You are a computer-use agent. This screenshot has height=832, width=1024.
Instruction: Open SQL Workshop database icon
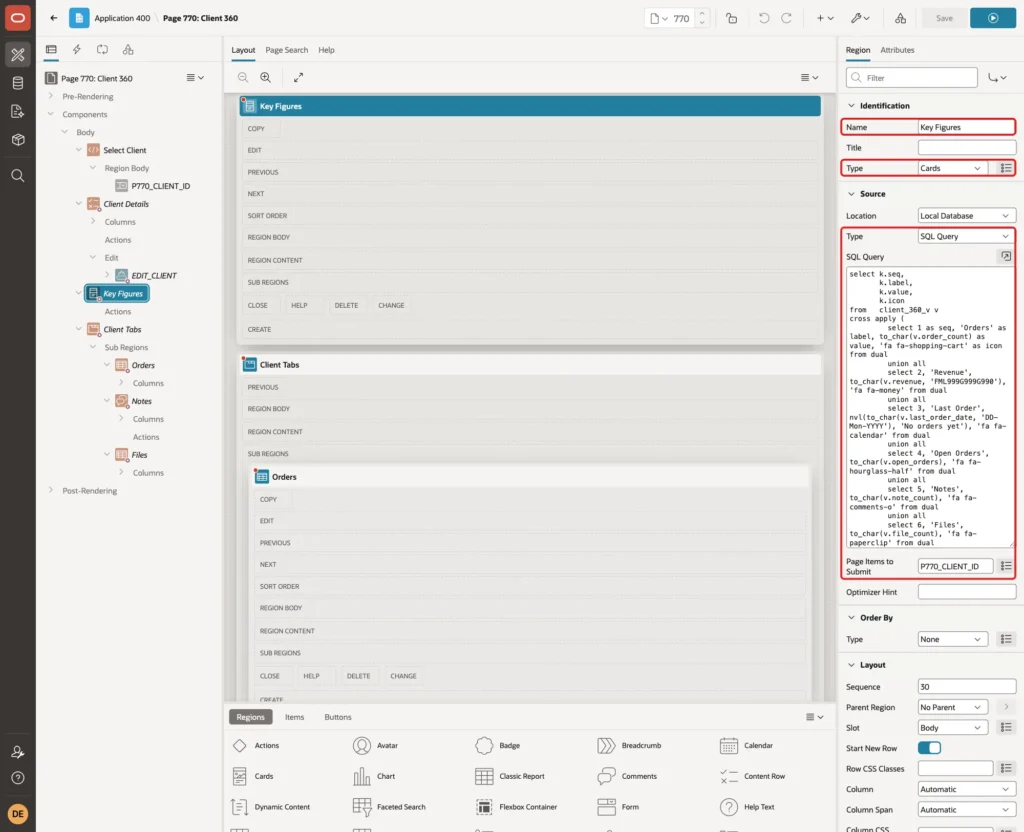[x=18, y=83]
